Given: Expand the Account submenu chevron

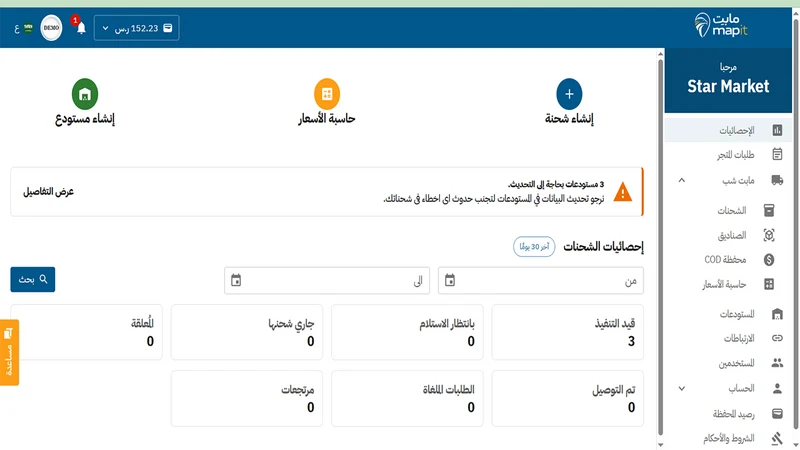Looking at the screenshot, I should click(x=682, y=388).
